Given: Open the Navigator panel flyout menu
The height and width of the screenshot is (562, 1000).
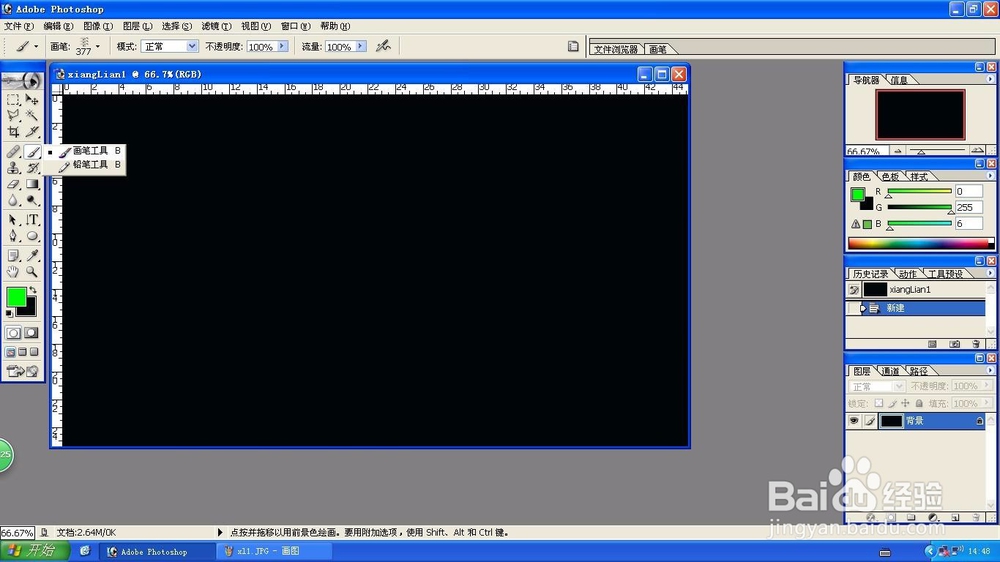Looking at the screenshot, I should pyautogui.click(x=990, y=79).
